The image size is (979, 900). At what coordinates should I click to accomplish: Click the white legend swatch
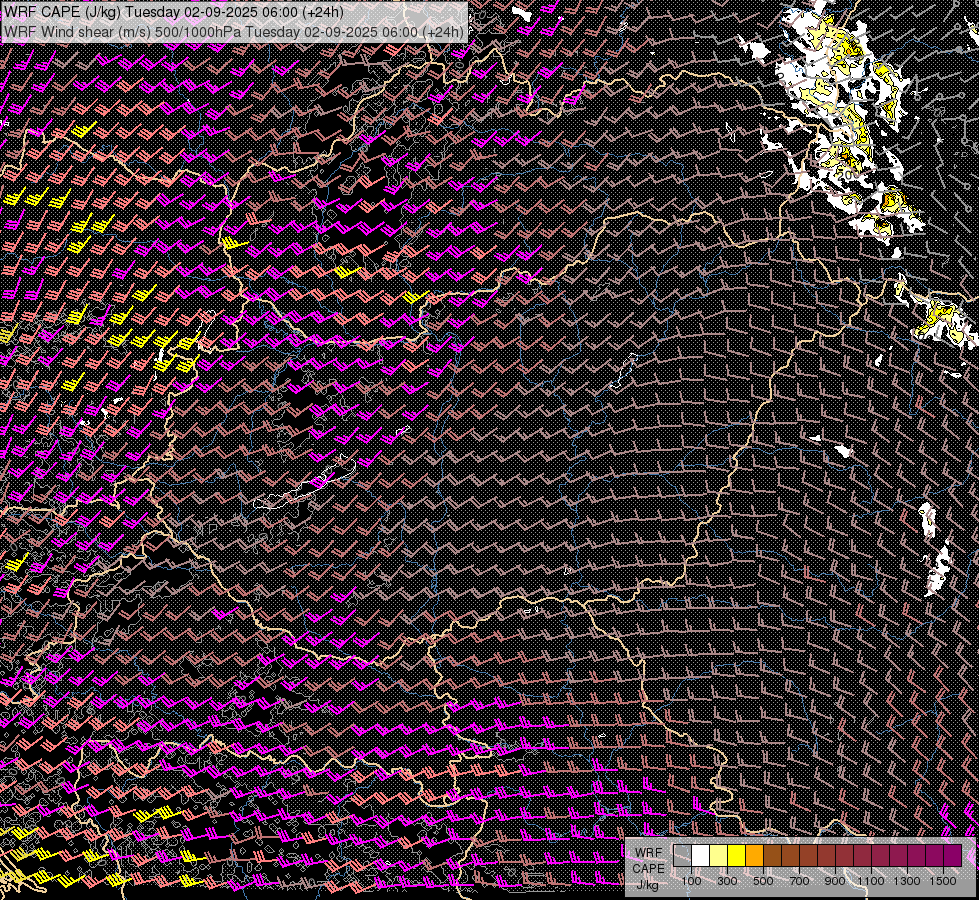coord(701,855)
